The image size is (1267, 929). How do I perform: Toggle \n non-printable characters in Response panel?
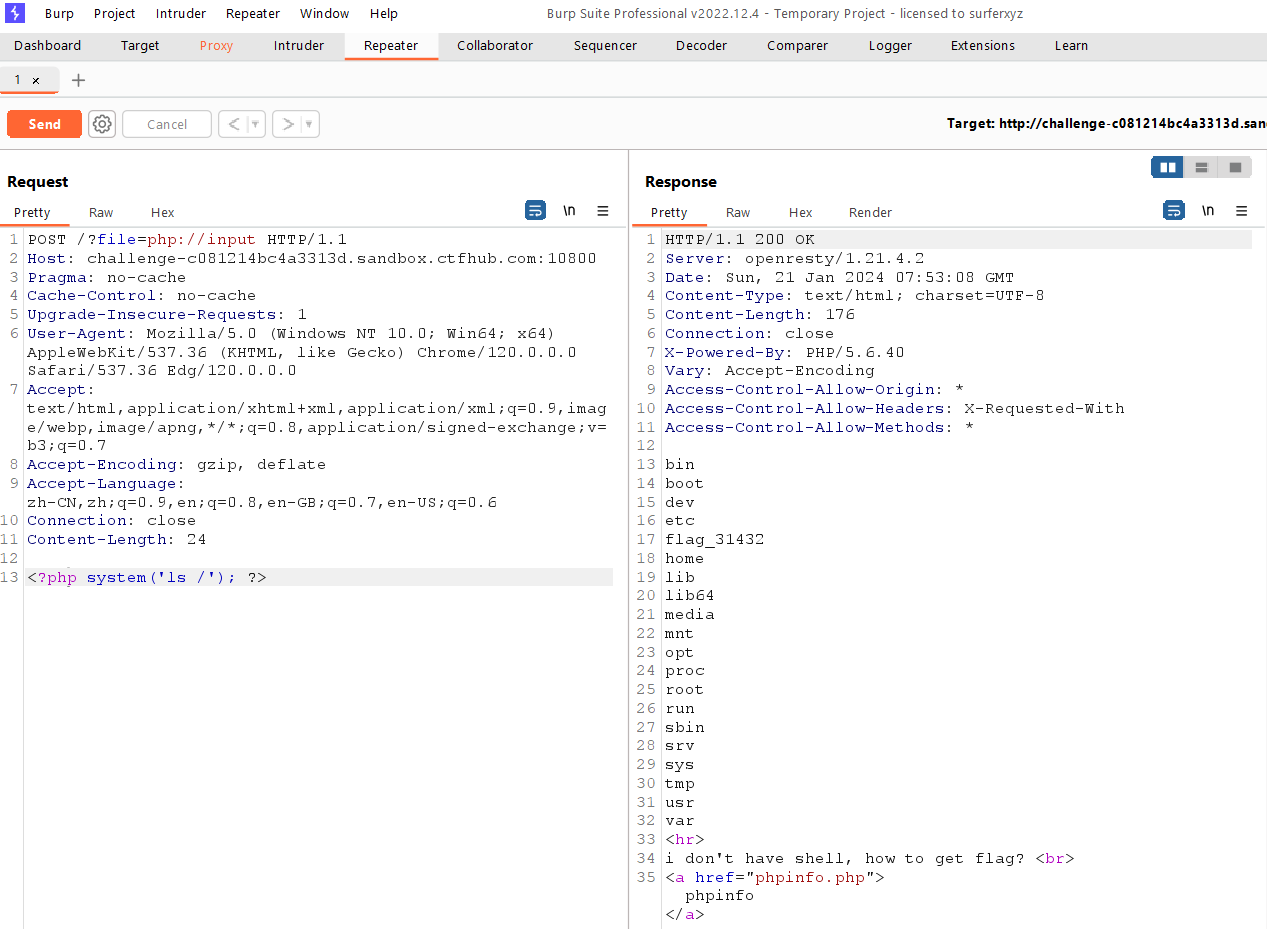[1208, 211]
